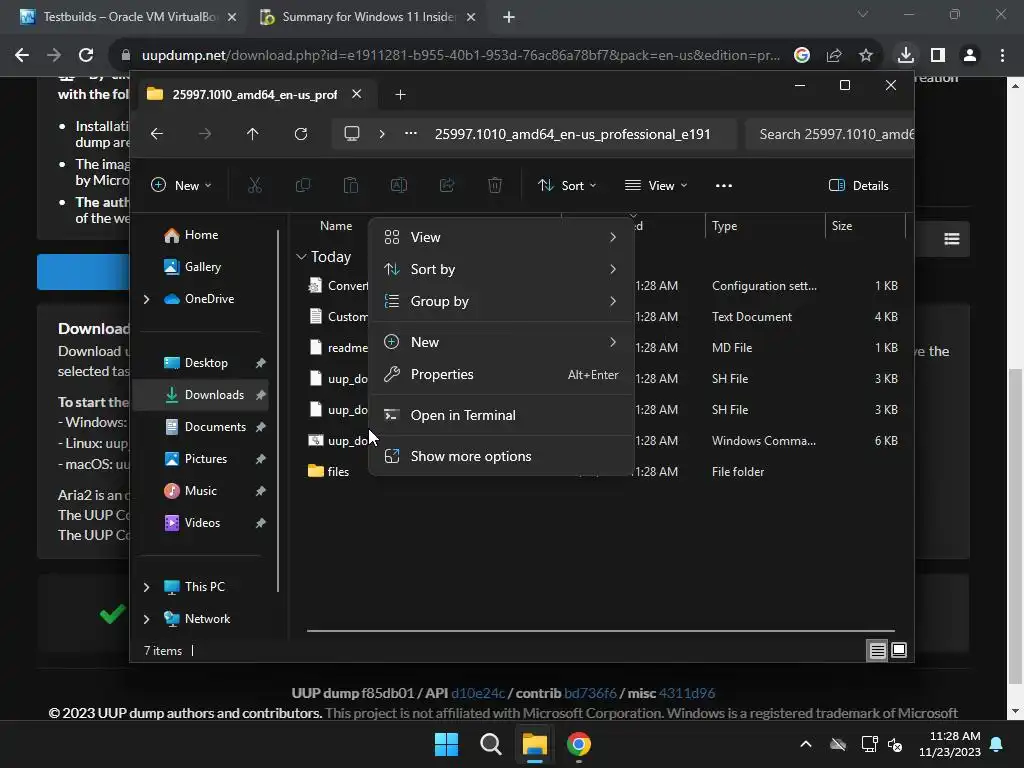The image size is (1024, 768).
Task: Select Home in navigation pane
Action: tap(200, 235)
